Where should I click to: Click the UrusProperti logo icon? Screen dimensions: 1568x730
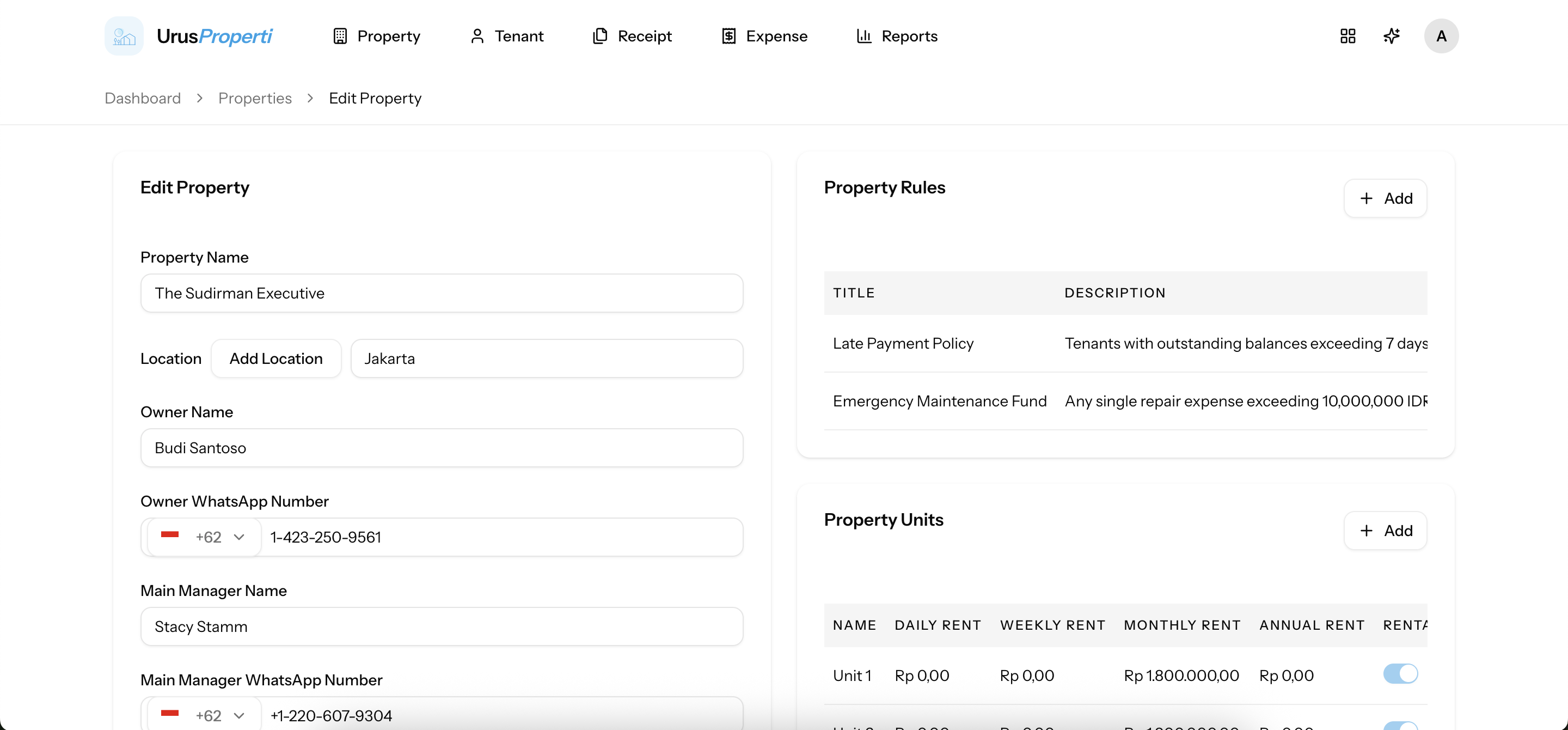pyautogui.click(x=124, y=36)
